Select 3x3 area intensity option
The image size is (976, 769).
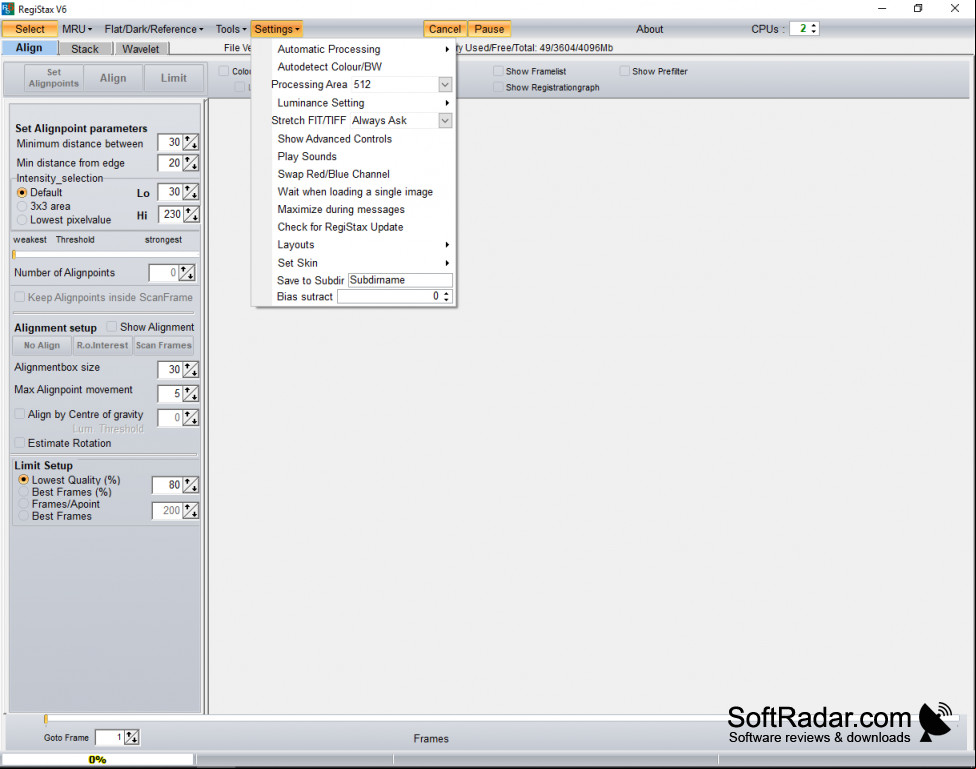(22, 206)
